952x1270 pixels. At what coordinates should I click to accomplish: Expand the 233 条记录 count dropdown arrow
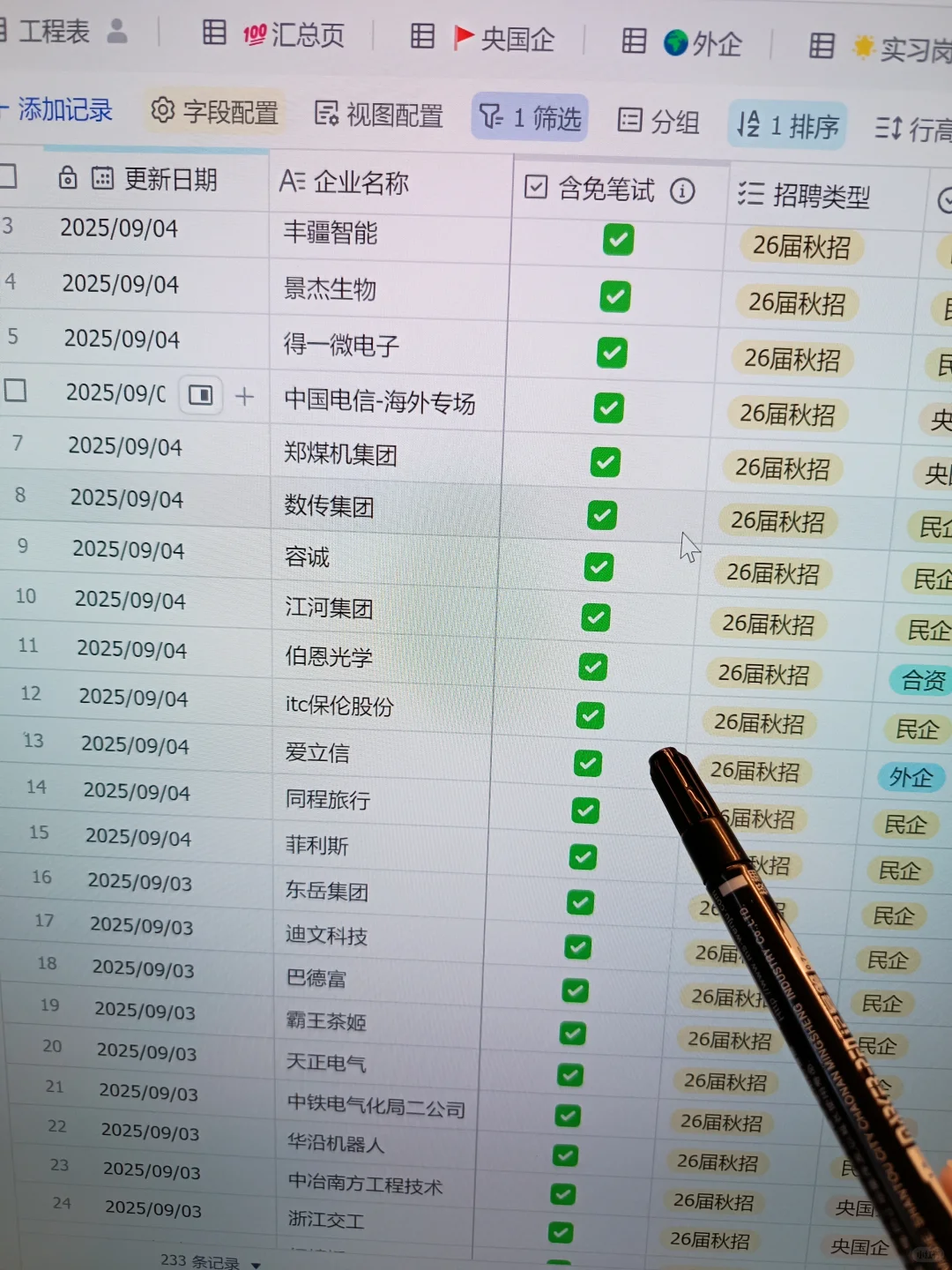pos(257,1265)
